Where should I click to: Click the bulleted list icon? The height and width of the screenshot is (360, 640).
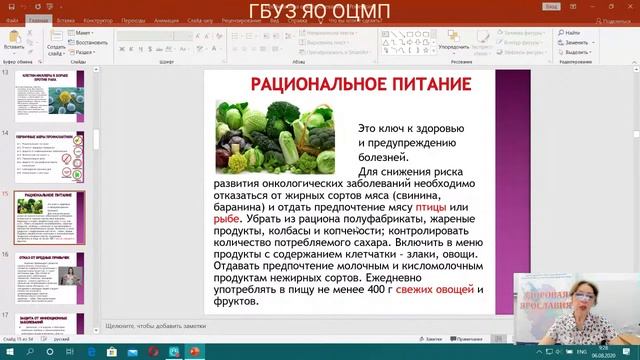(x=236, y=36)
